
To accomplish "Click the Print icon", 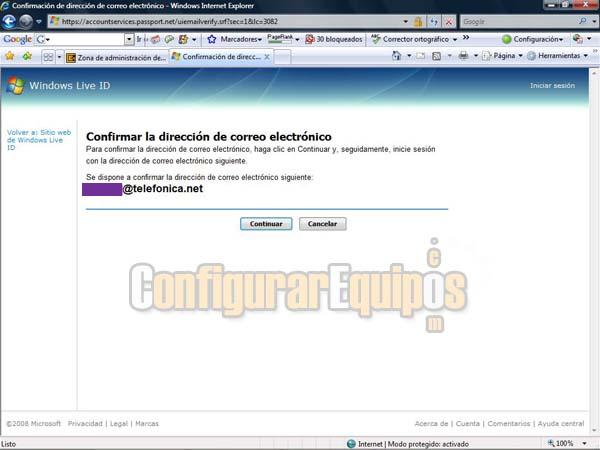I will click(463, 56).
